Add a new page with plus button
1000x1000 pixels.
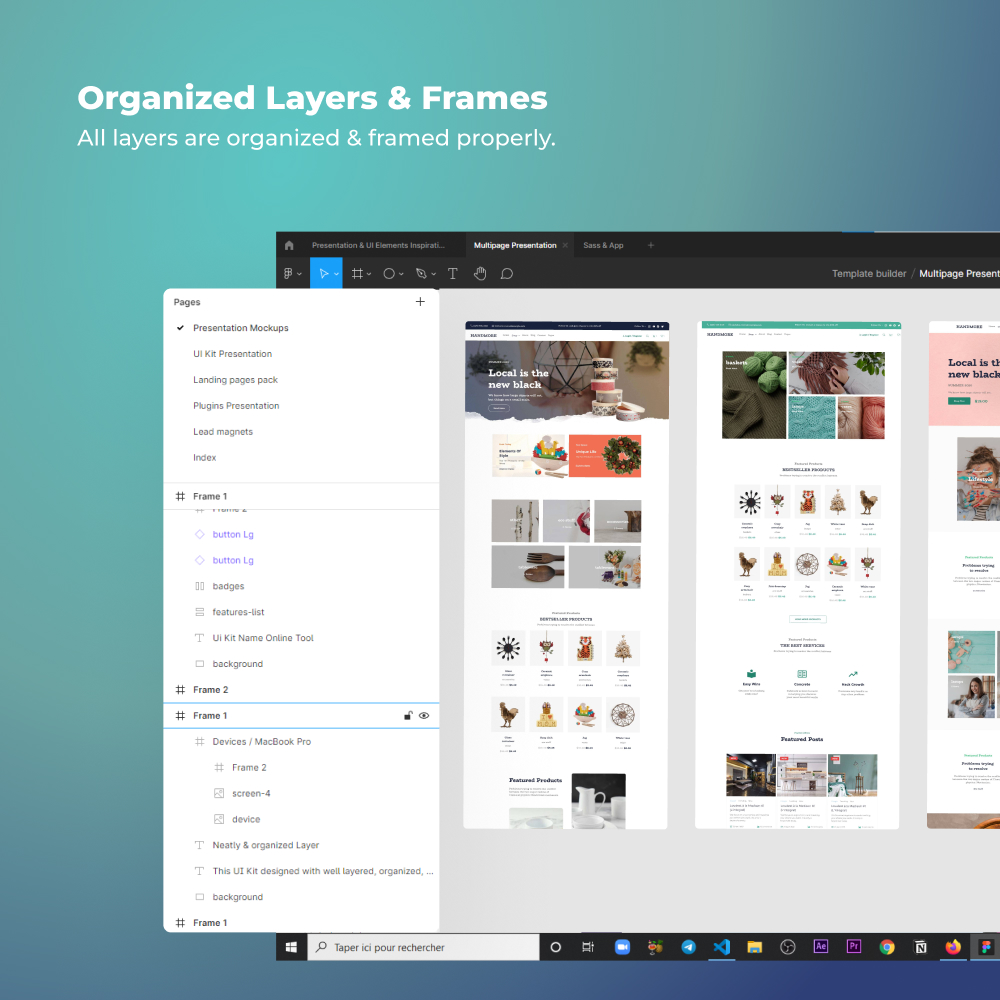click(420, 302)
